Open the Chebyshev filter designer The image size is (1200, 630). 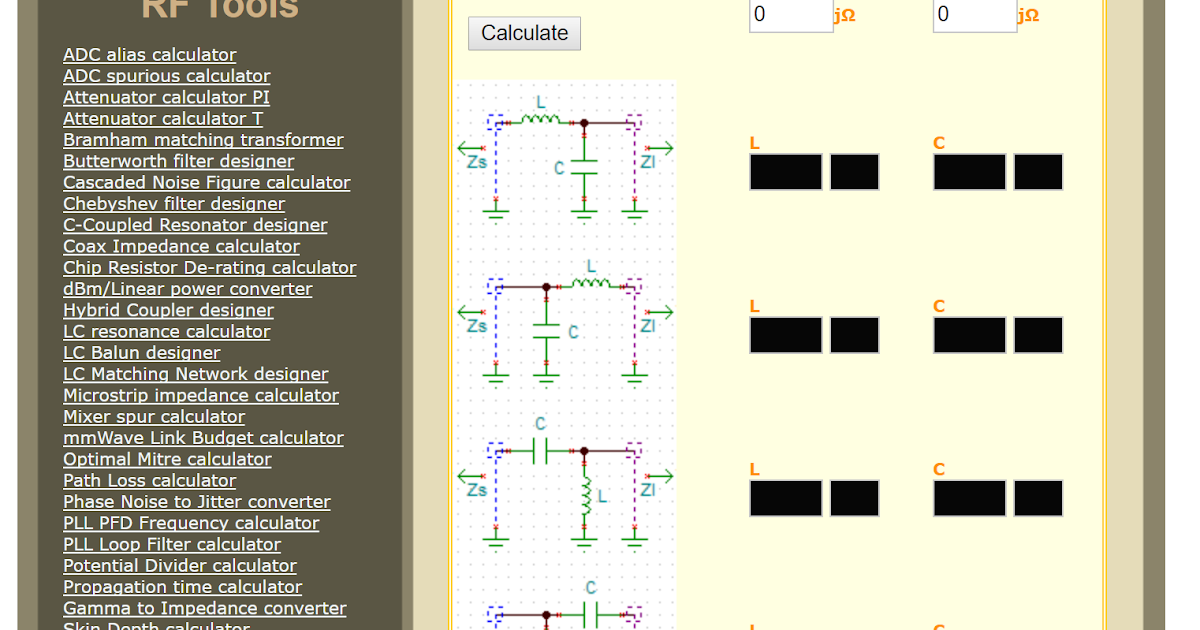174,203
